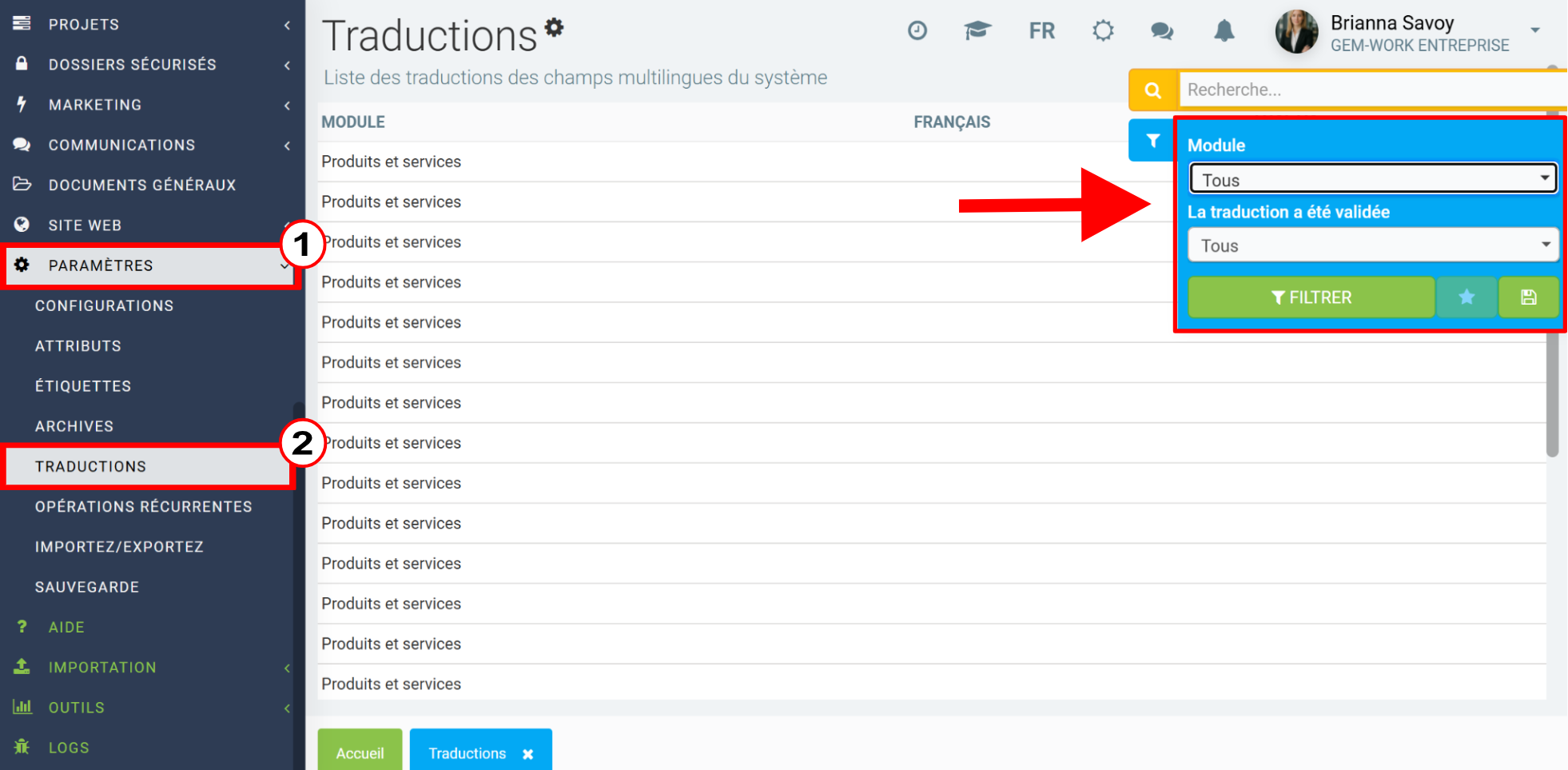Click the bar chart Outils icon
The width and height of the screenshot is (1568, 770).
[x=22, y=707]
